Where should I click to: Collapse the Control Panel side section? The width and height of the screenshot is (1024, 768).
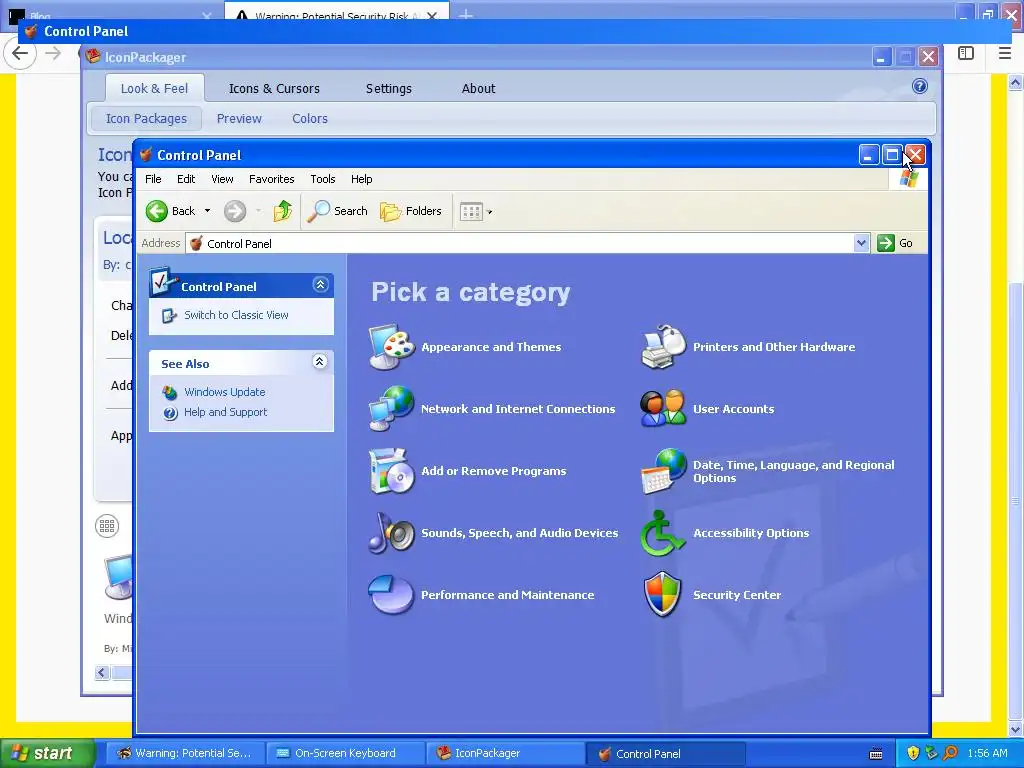pos(320,285)
